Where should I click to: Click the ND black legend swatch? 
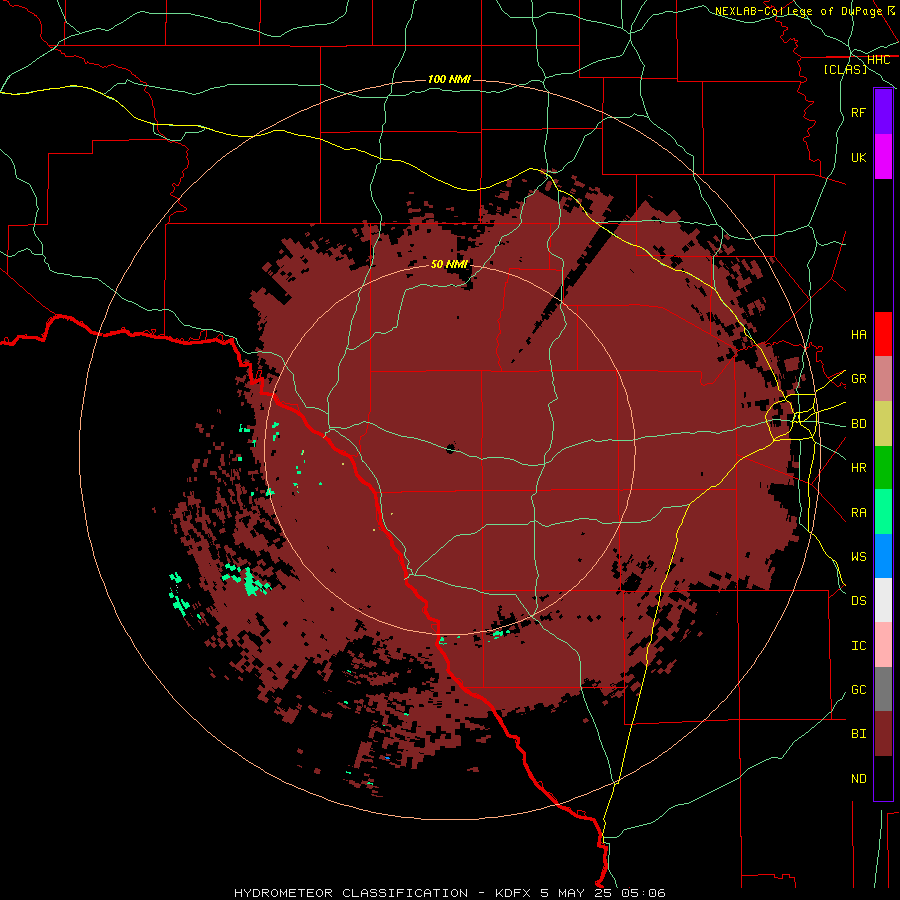pos(883,778)
